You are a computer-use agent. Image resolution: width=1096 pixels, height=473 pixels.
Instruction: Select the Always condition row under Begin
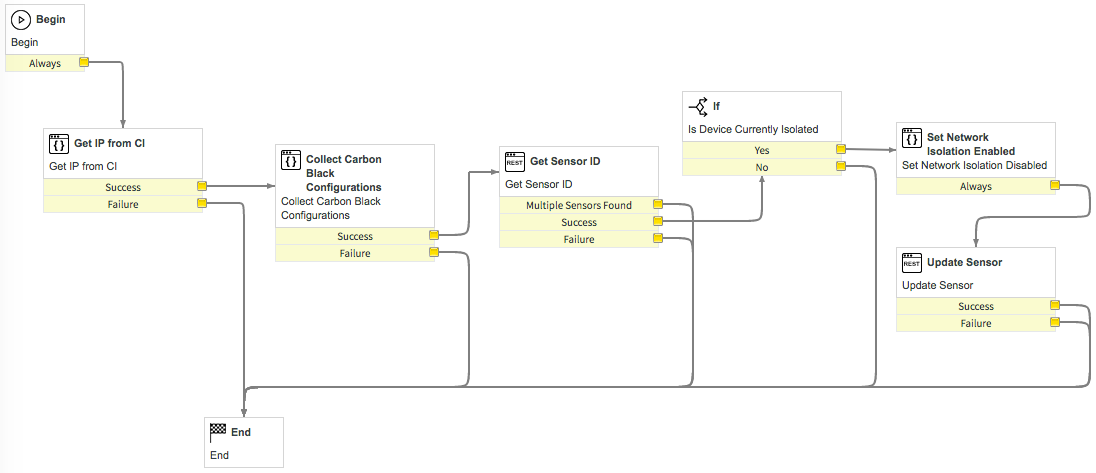(45, 64)
